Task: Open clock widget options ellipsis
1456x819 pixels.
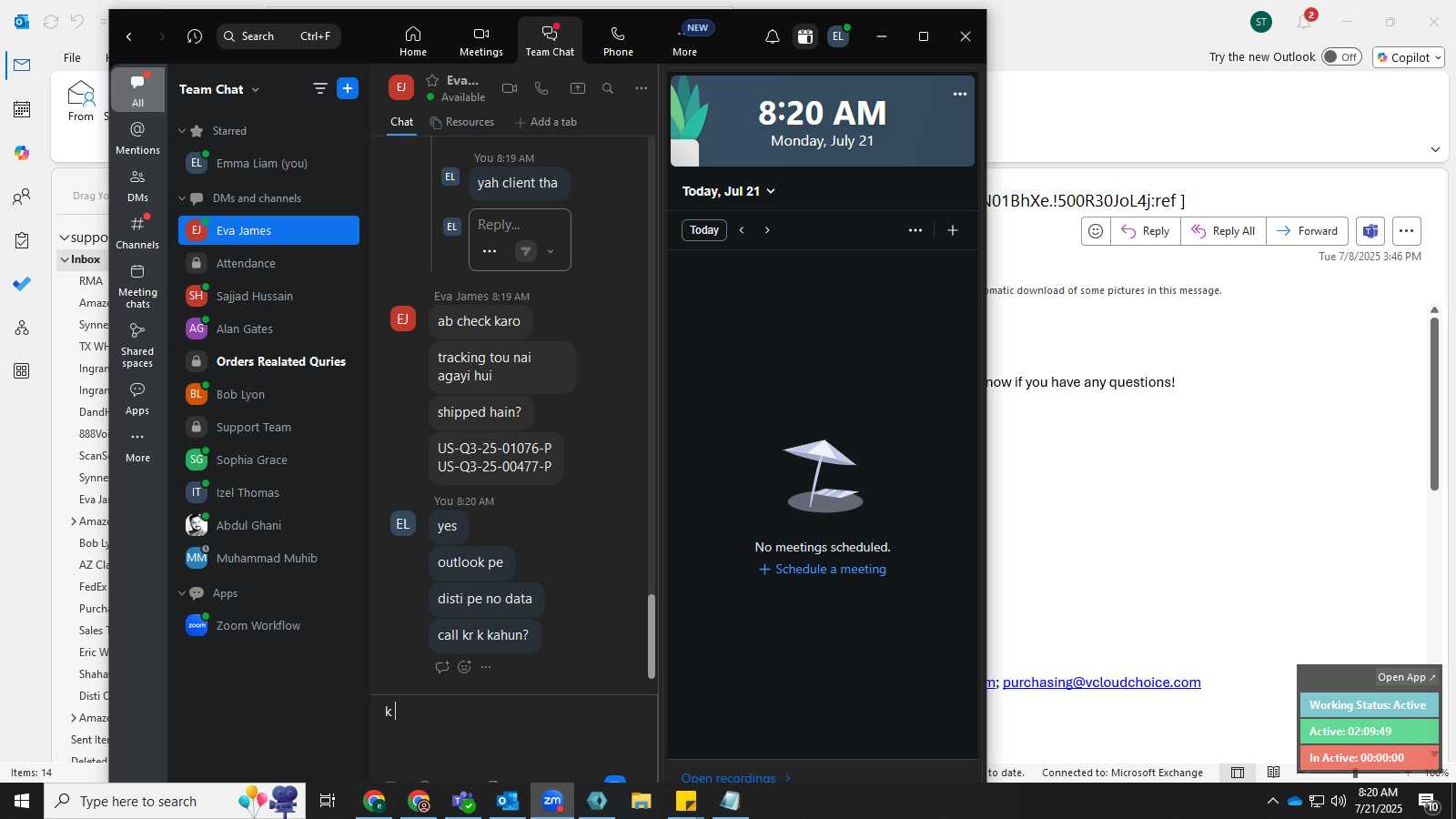Action: coord(960,94)
